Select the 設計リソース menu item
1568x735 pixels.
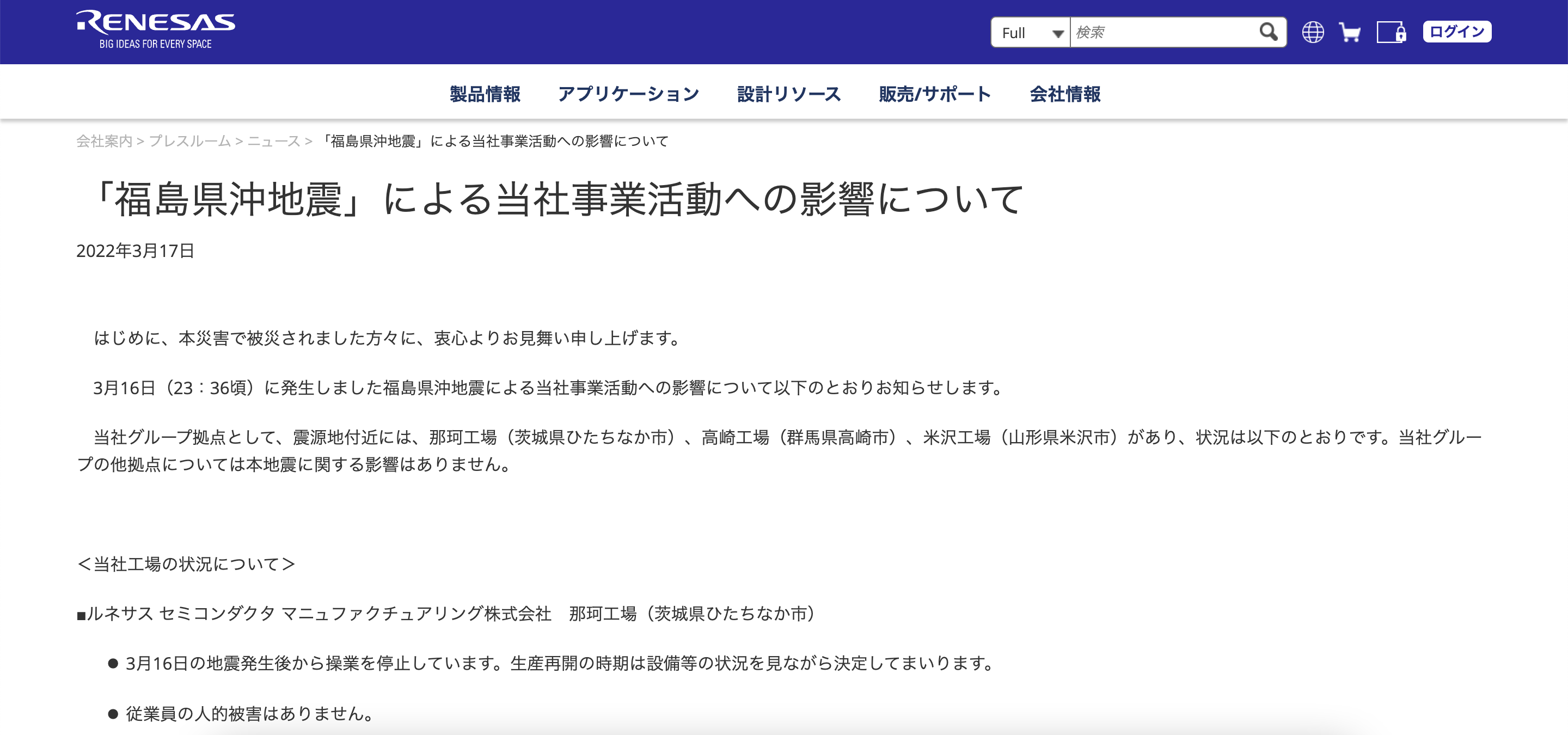[788, 94]
